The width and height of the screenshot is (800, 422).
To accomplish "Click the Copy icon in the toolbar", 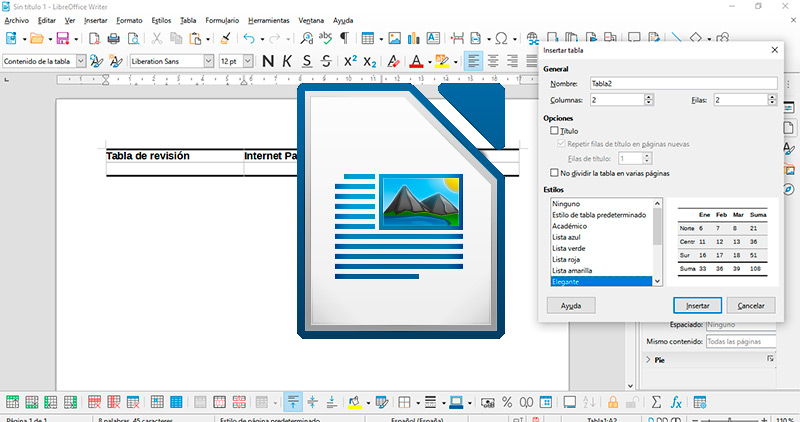I will (176, 38).
